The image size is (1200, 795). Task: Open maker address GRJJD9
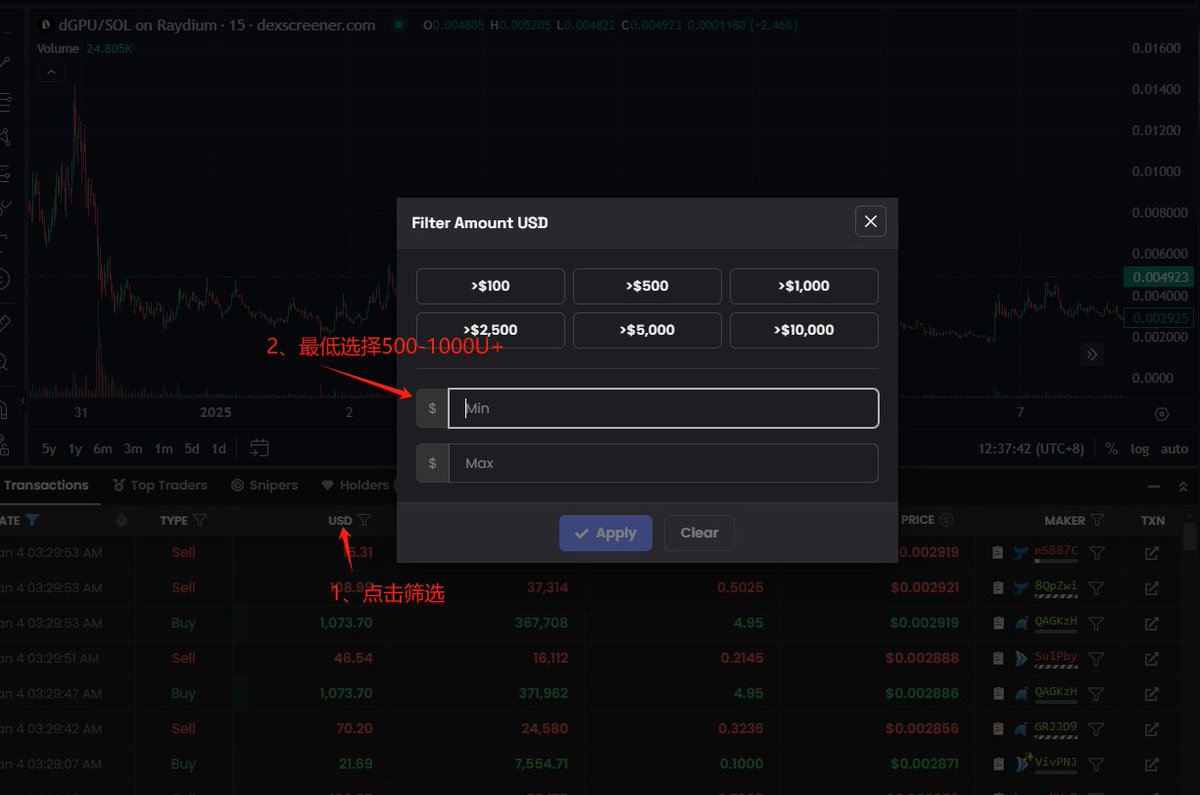coord(1056,727)
